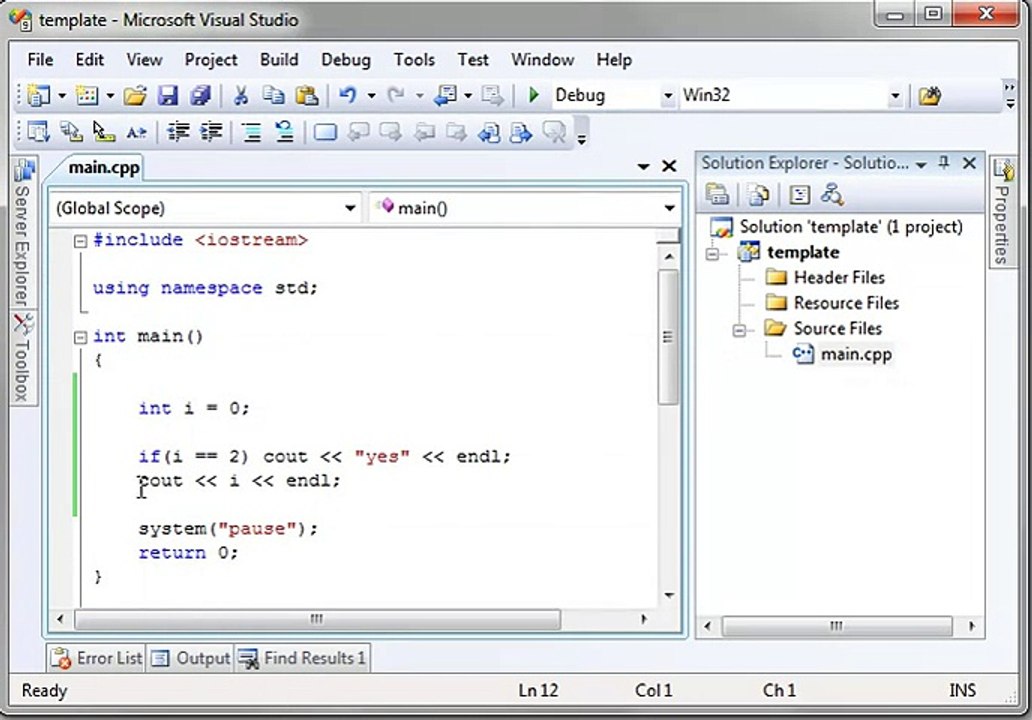Image resolution: width=1032 pixels, height=720 pixels.
Task: Pin the Solution Explorer auto-hide pushpin
Action: click(944, 163)
